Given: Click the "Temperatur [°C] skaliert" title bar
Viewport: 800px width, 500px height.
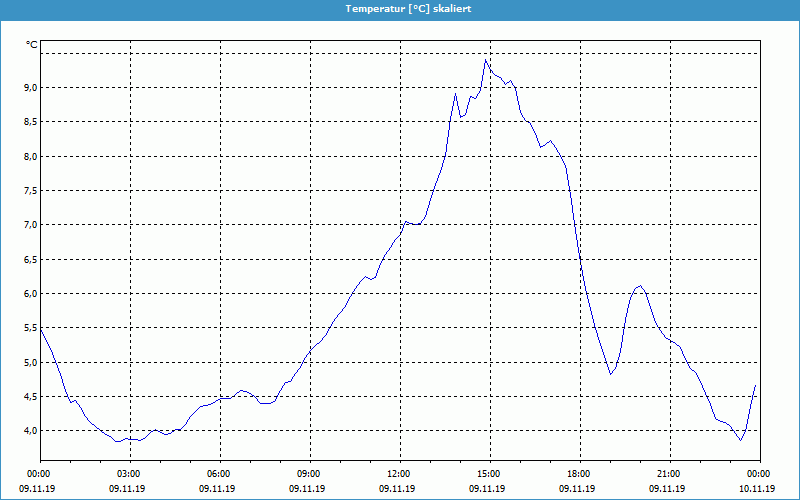Looking at the screenshot, I should pos(400,8).
